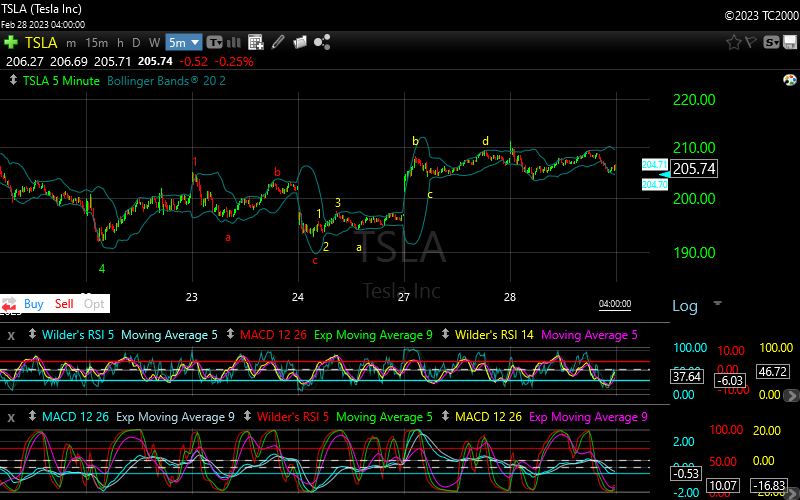Click the floppy disk save icon
800x500 pixels.
[790, 42]
